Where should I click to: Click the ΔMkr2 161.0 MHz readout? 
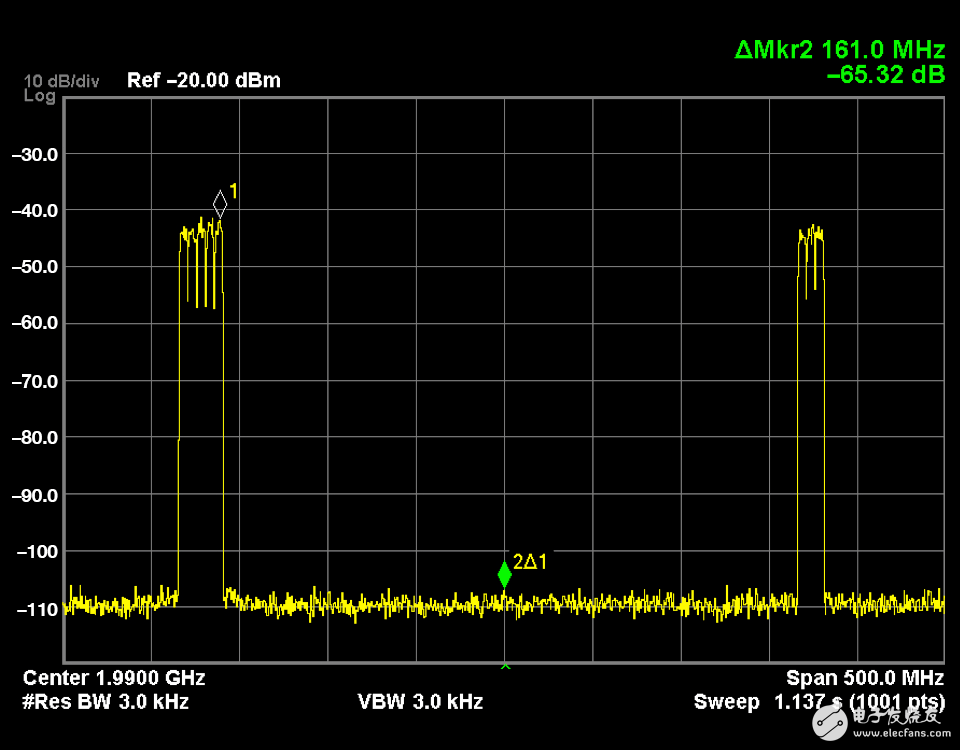point(839,49)
